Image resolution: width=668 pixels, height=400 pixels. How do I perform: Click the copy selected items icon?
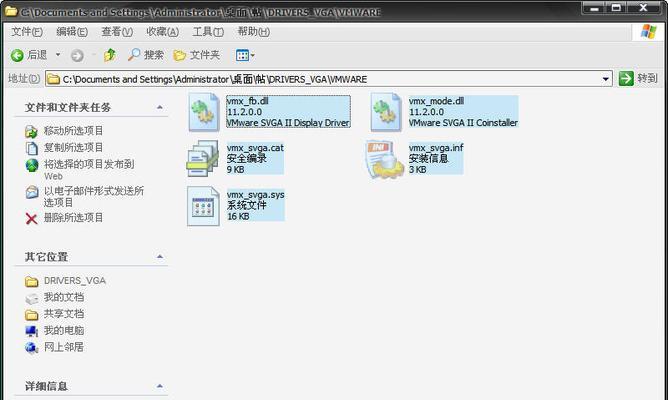click(x=32, y=148)
